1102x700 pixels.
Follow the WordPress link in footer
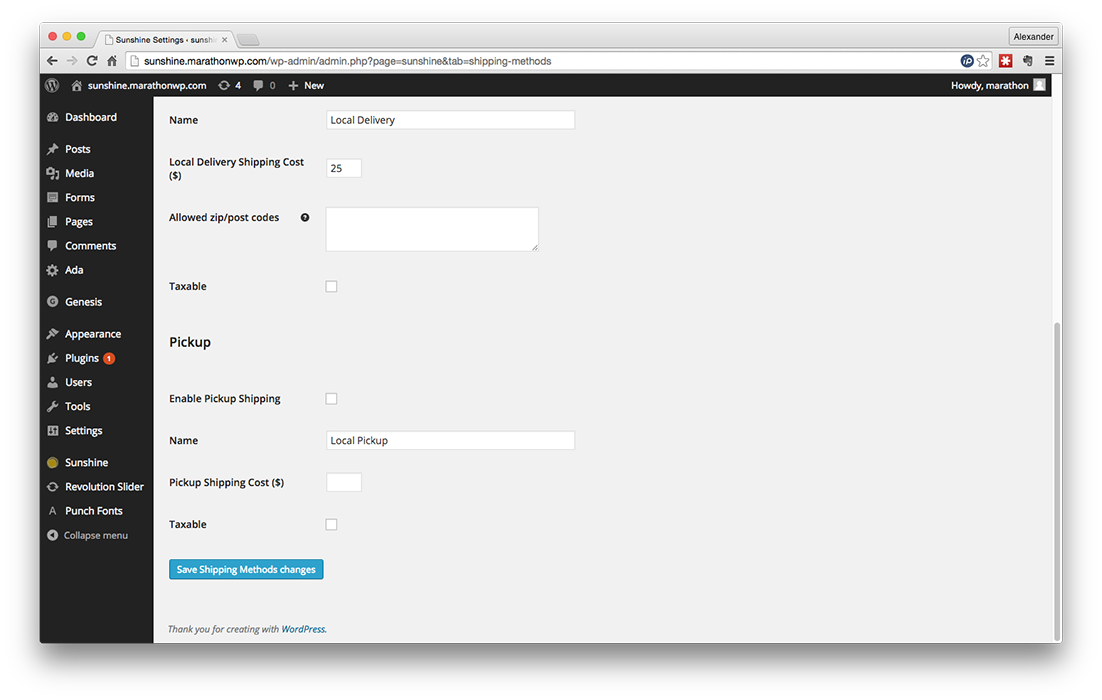point(303,629)
